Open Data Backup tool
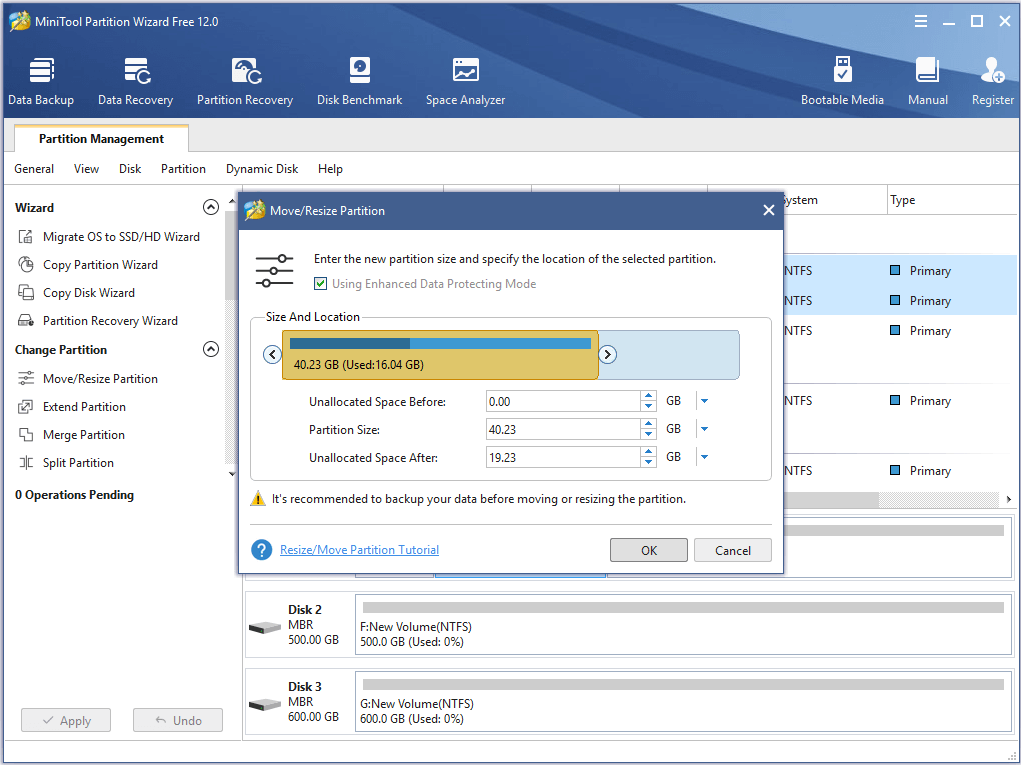 (41, 81)
